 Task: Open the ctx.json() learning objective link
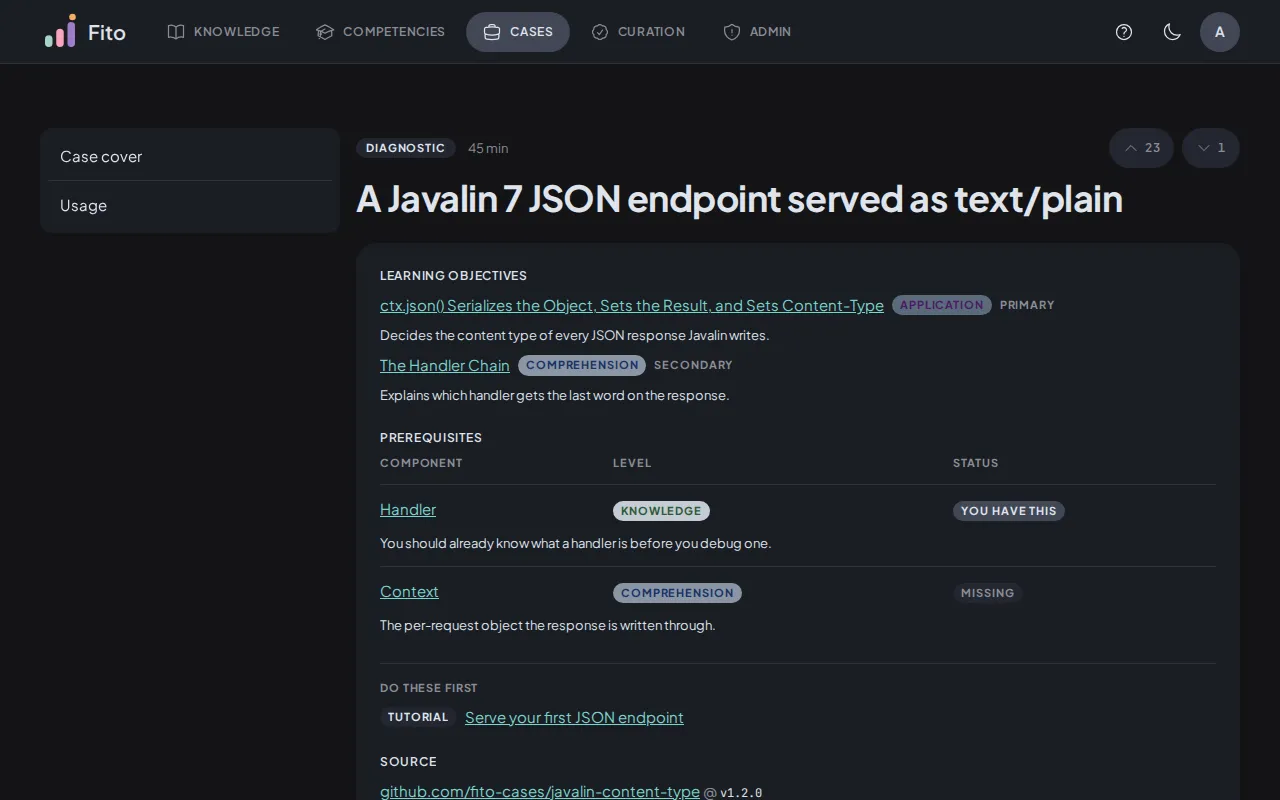pos(632,306)
